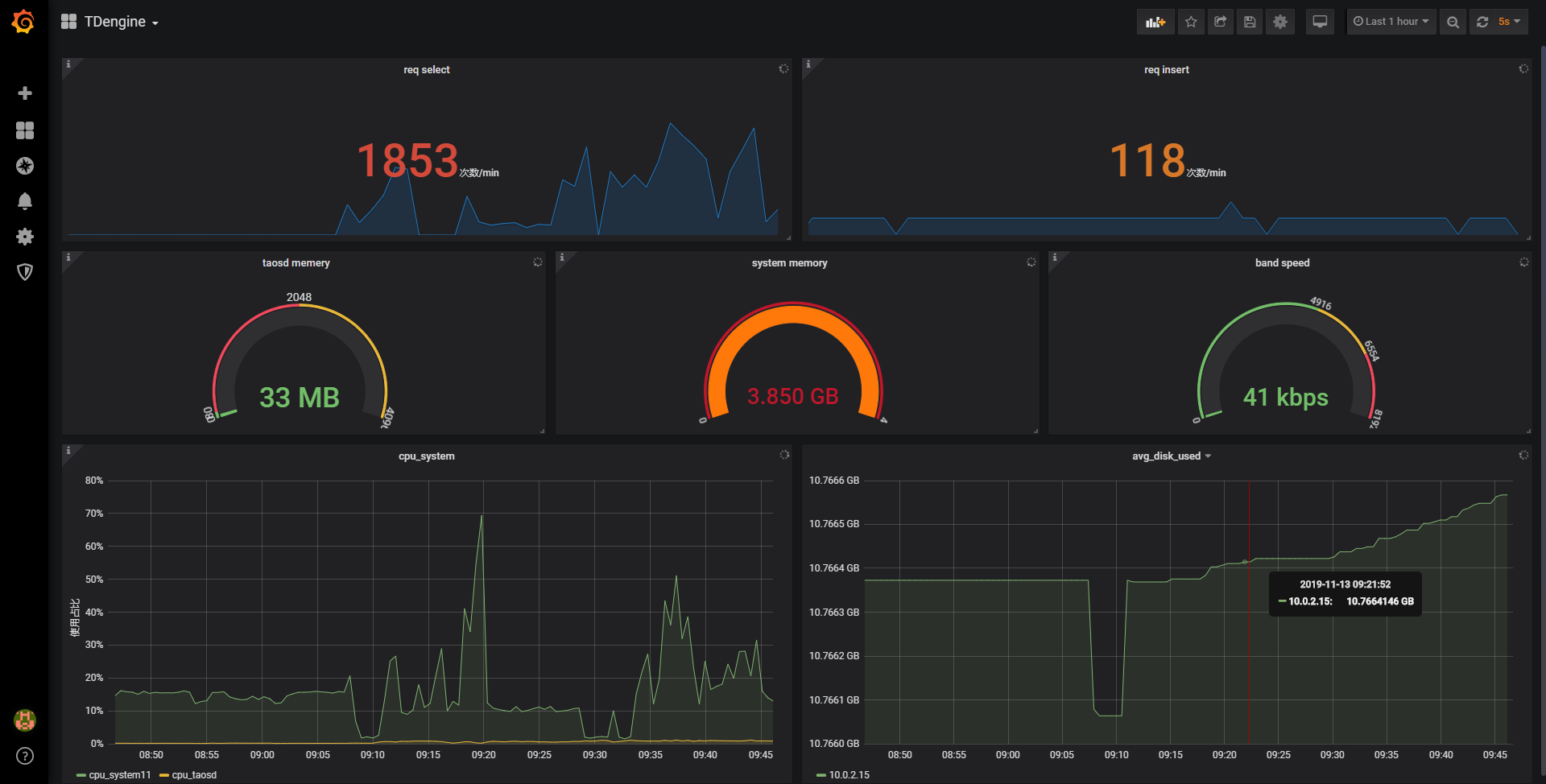Toggle cpu_taosd series in legend
Viewport: 1546px width, 784px height.
[x=193, y=775]
